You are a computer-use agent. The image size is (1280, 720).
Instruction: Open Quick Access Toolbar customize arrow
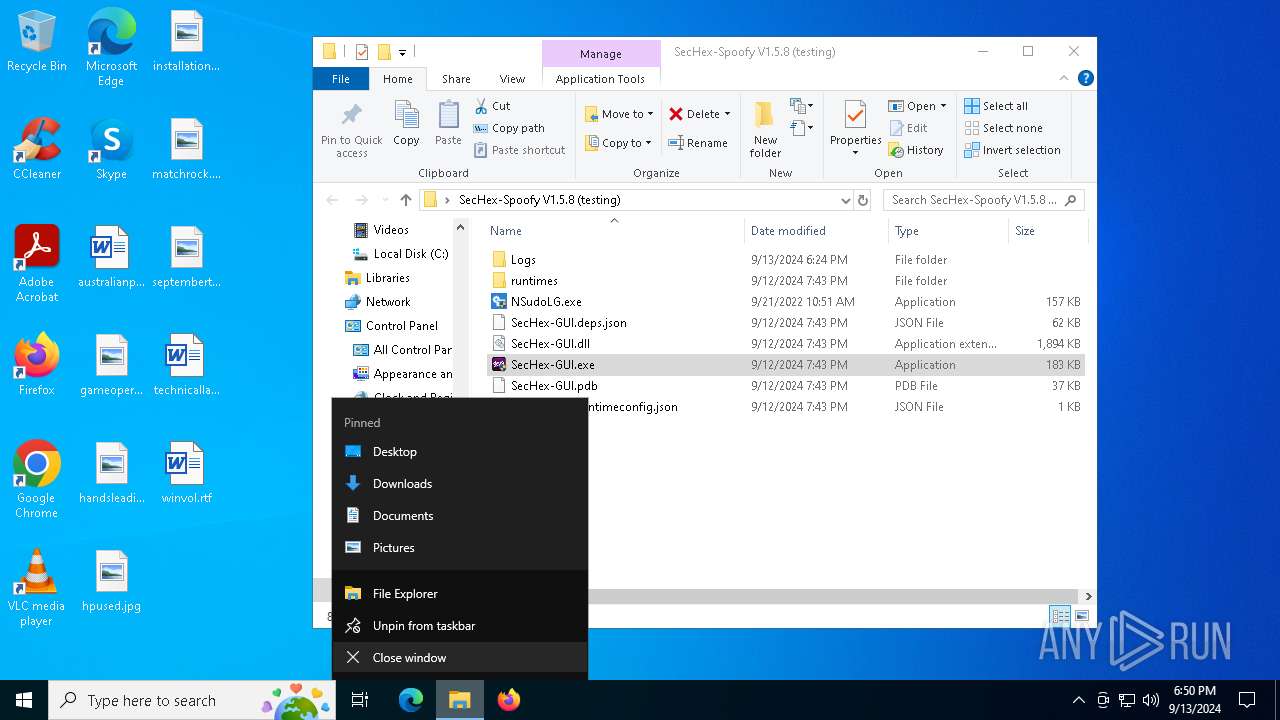(x=402, y=52)
